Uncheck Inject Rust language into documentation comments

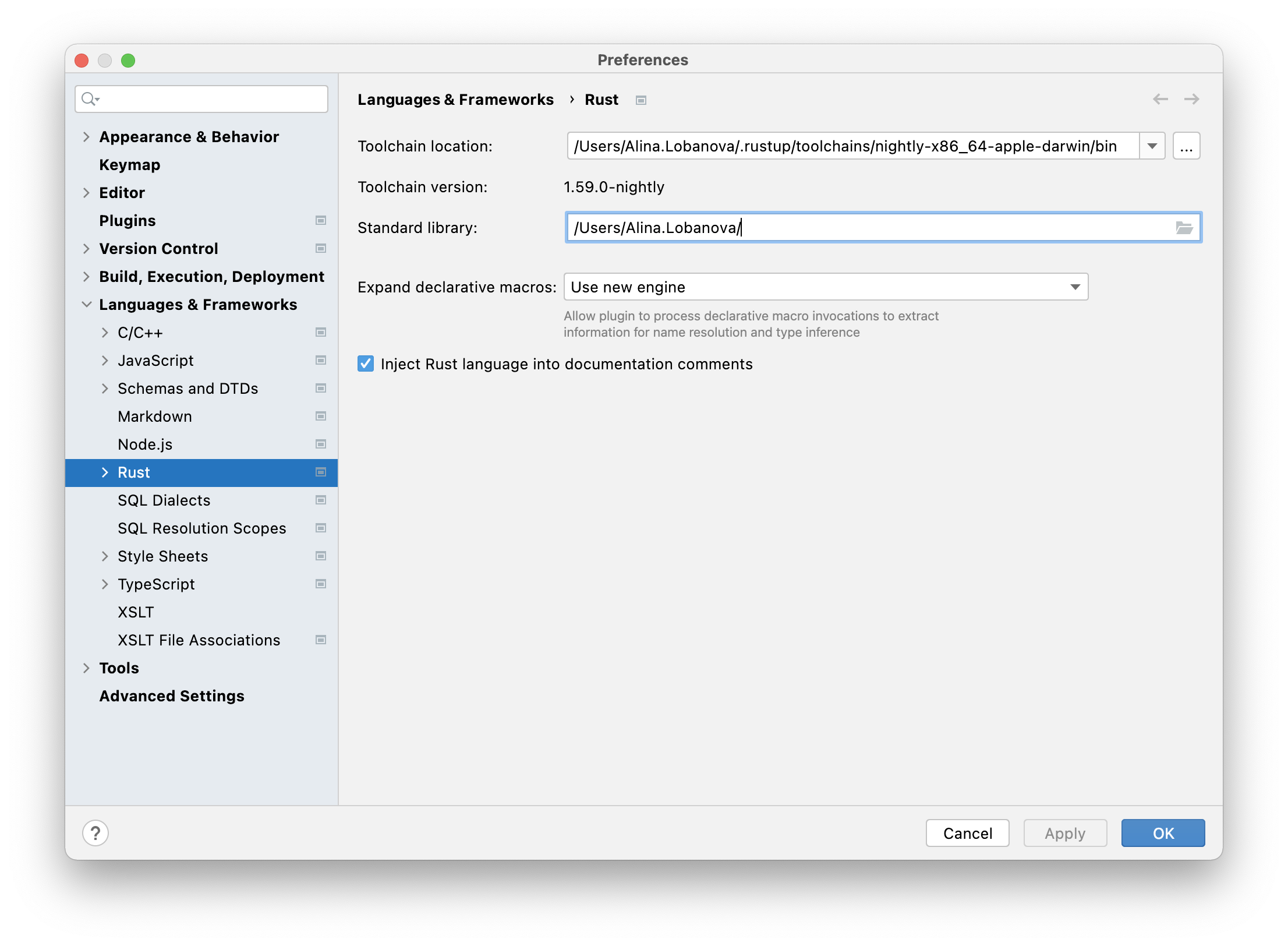click(x=366, y=364)
